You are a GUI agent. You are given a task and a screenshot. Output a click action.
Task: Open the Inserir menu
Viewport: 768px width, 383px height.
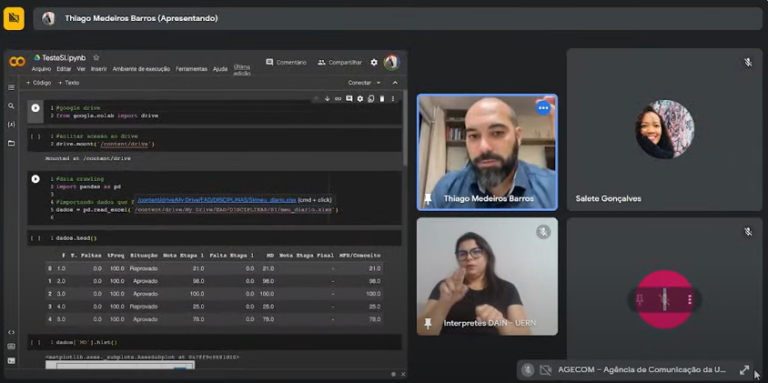click(x=98, y=69)
